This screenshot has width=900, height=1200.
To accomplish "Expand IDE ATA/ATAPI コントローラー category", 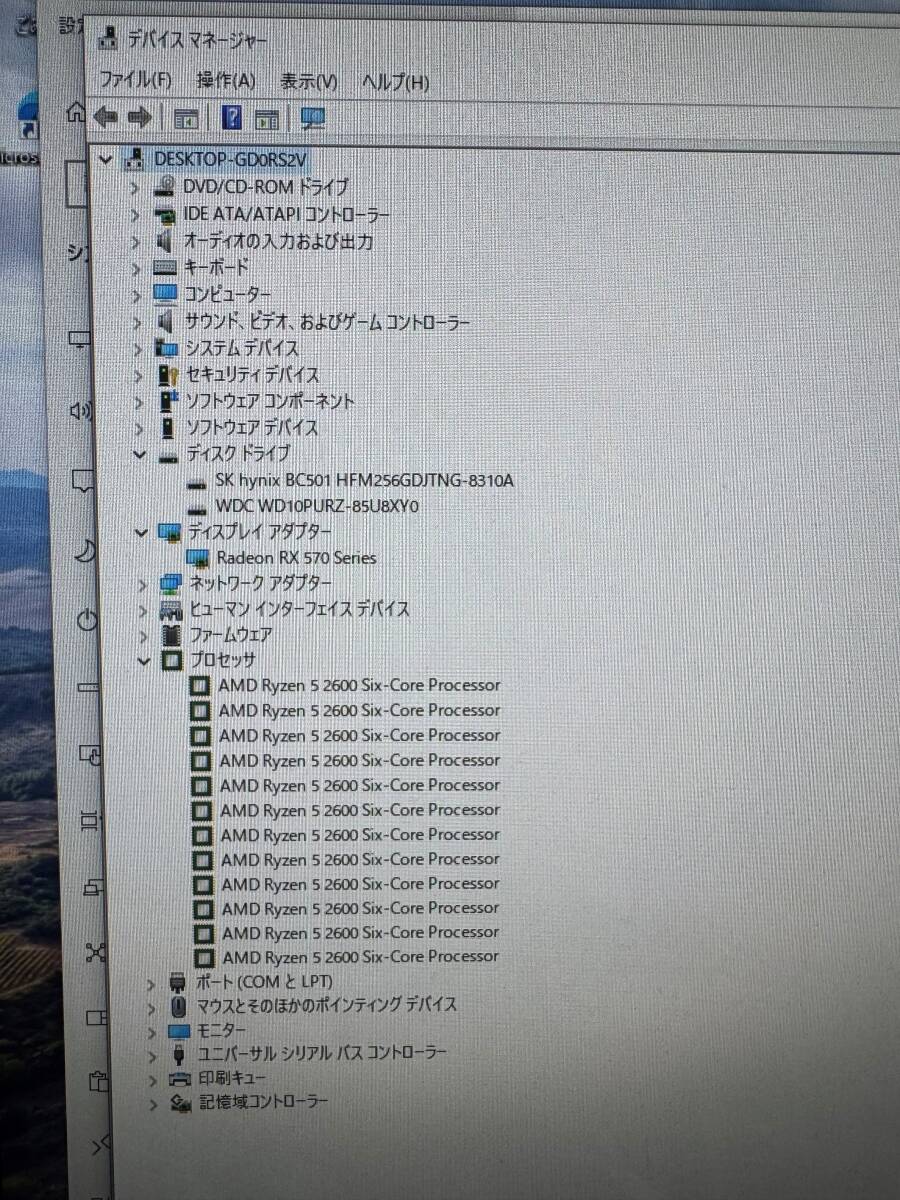I will tap(135, 213).
